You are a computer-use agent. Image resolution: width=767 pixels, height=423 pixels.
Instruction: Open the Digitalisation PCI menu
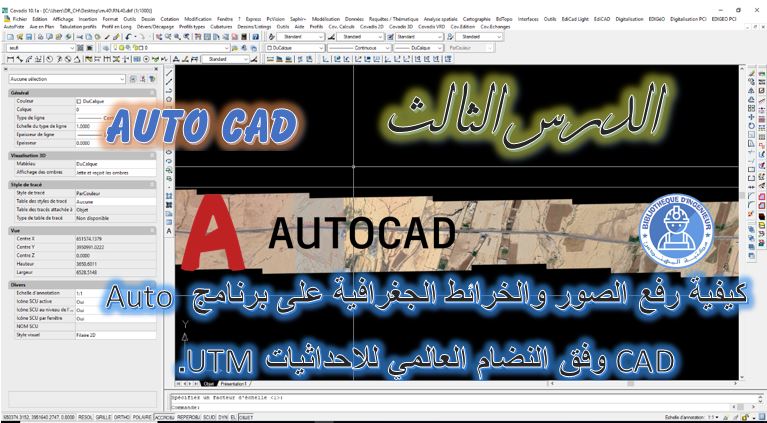tap(688, 19)
